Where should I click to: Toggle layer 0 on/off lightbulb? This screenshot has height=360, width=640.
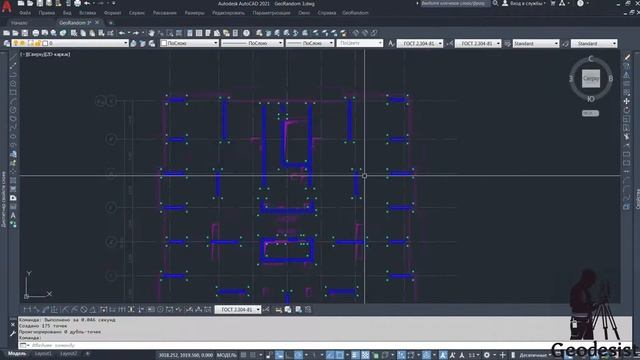point(16,43)
